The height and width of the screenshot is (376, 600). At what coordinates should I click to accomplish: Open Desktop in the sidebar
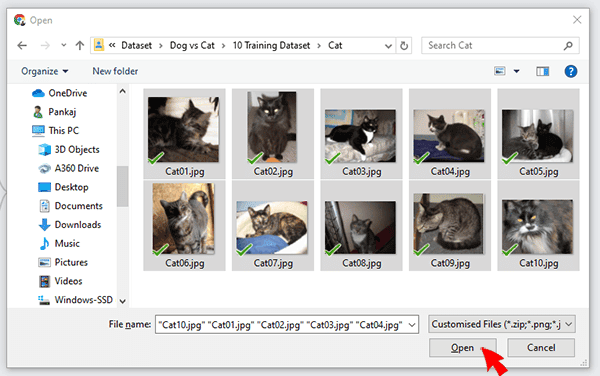click(63, 187)
